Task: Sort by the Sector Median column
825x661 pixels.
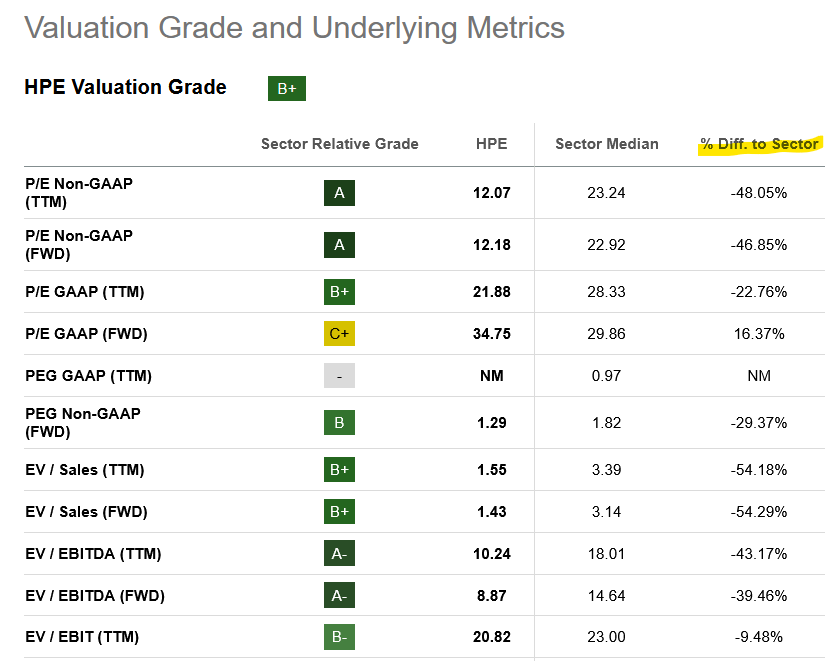Action: coord(607,144)
